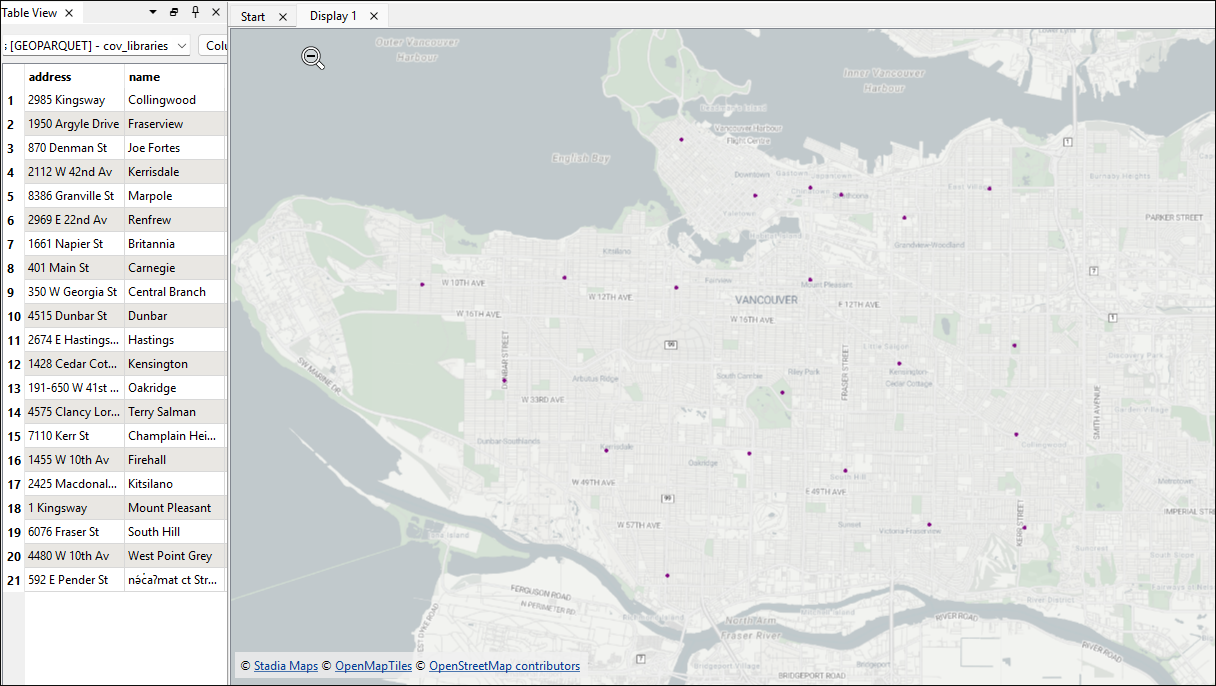Screen dimensions: 1216x686
Task: Close the Start tab
Action: (x=282, y=17)
